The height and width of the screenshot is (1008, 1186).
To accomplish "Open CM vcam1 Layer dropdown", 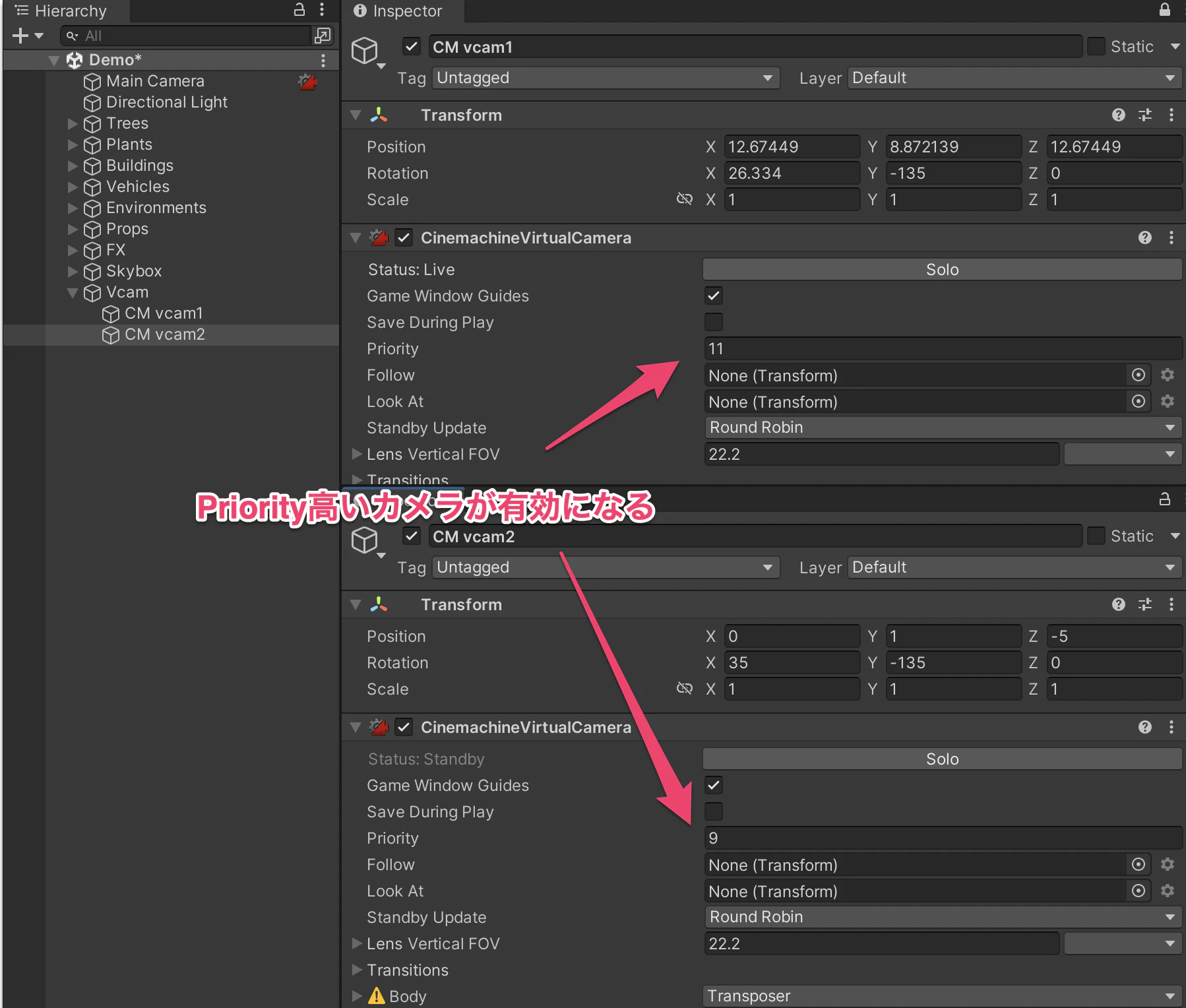I will point(1014,78).
